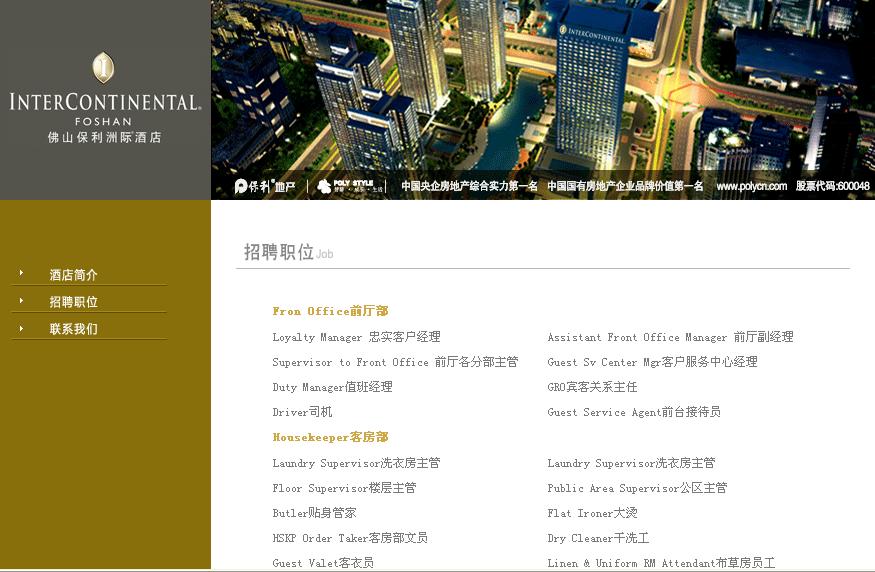
Task: Click the INTERCONTINENTAL wordmark text
Action: (105, 102)
